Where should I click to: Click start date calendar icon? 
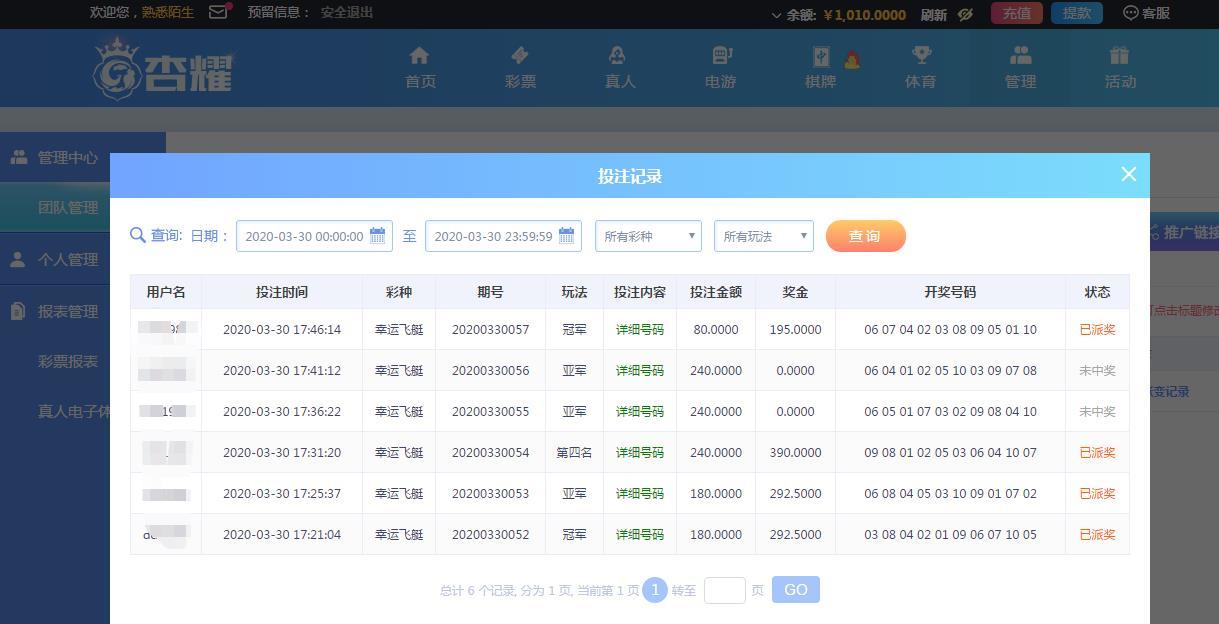(x=377, y=236)
